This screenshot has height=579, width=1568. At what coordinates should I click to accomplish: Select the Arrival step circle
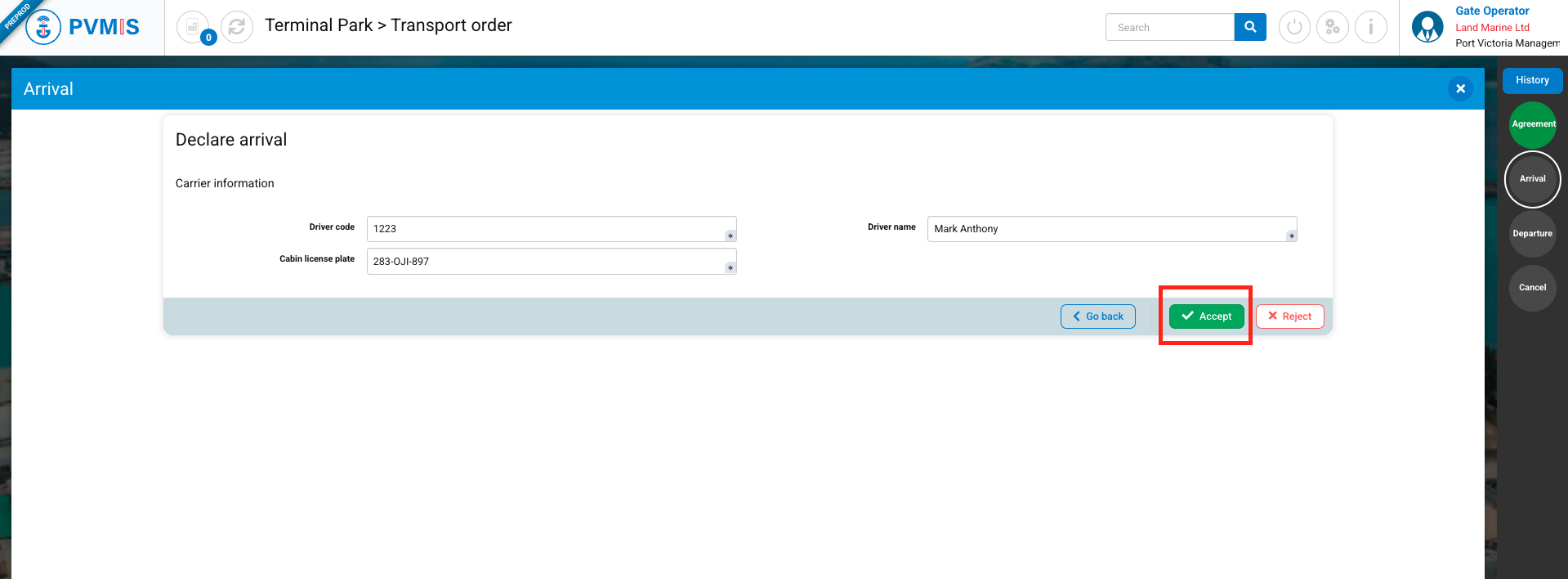click(x=1533, y=179)
